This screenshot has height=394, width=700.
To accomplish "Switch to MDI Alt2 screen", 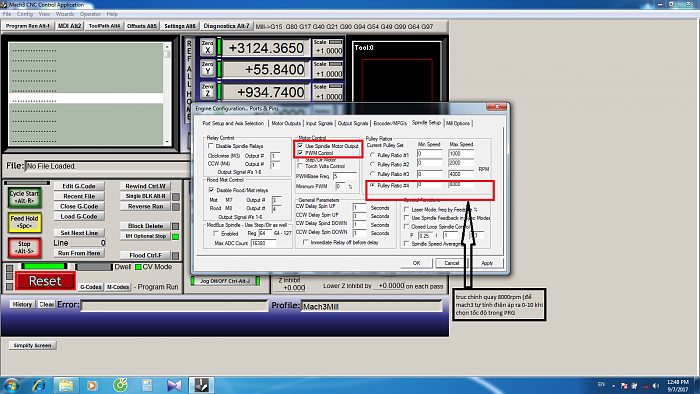I will coord(69,26).
